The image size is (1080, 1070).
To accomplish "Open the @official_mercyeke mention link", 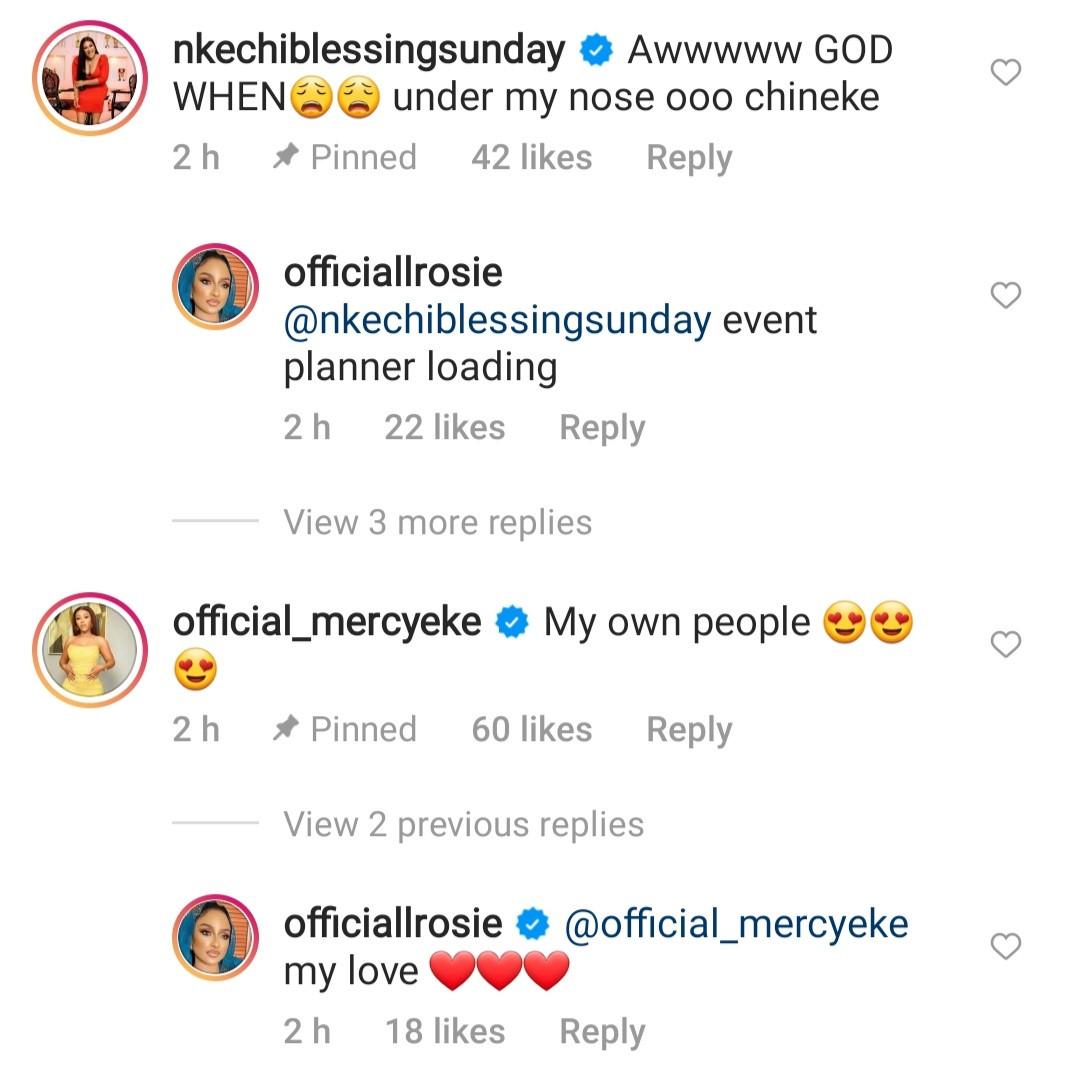I will [x=736, y=924].
